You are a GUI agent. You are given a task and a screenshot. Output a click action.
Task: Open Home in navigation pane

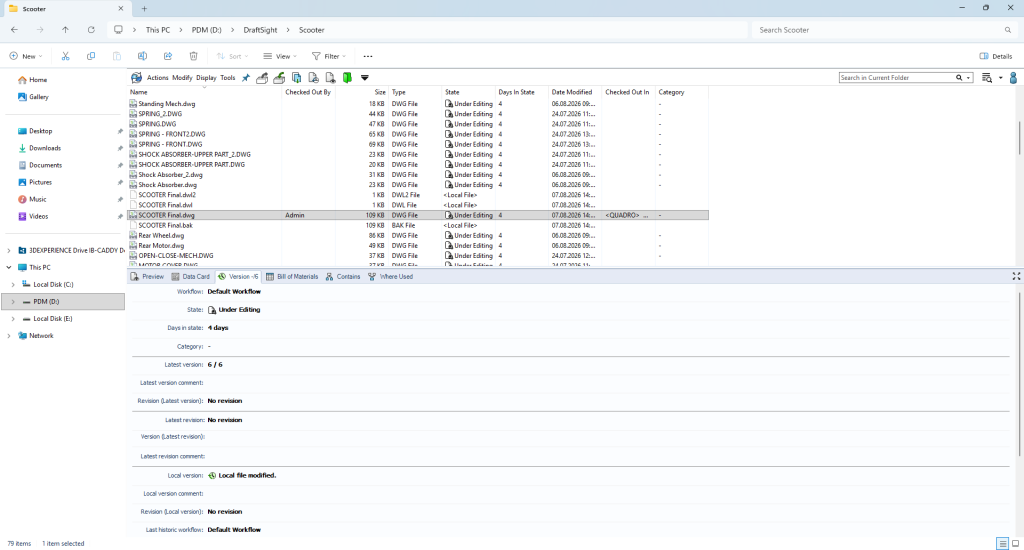[33, 80]
